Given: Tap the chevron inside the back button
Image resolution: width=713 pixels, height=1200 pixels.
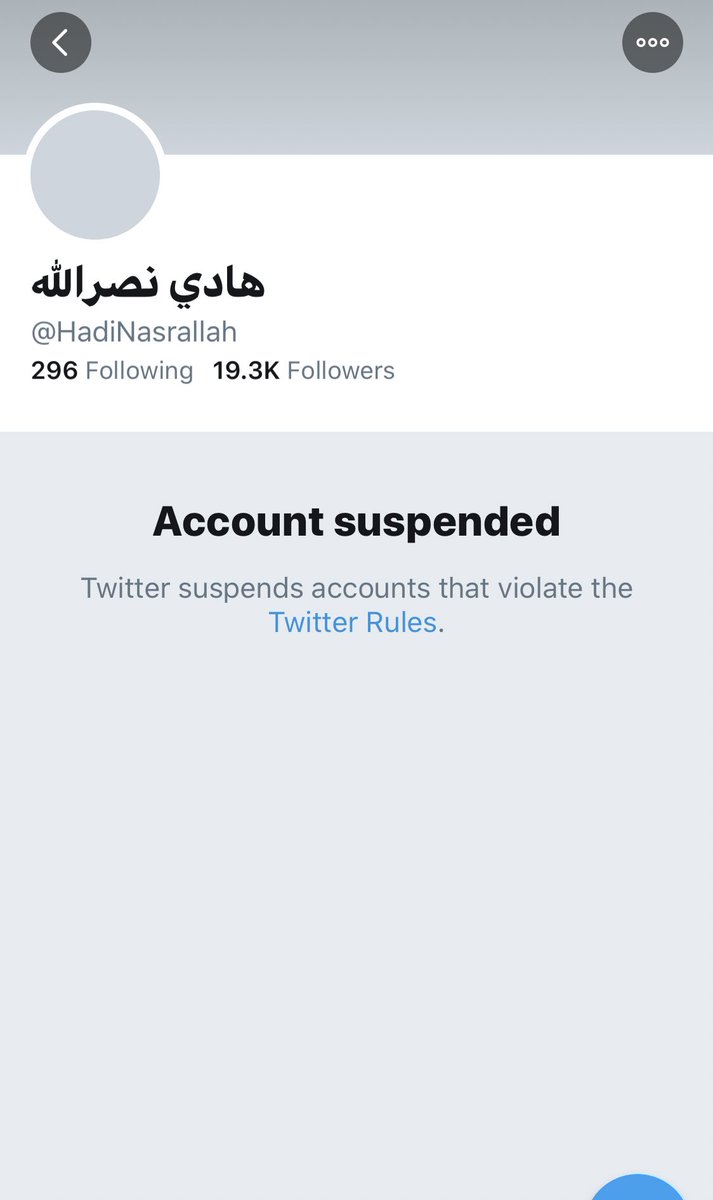Looking at the screenshot, I should (60, 42).
